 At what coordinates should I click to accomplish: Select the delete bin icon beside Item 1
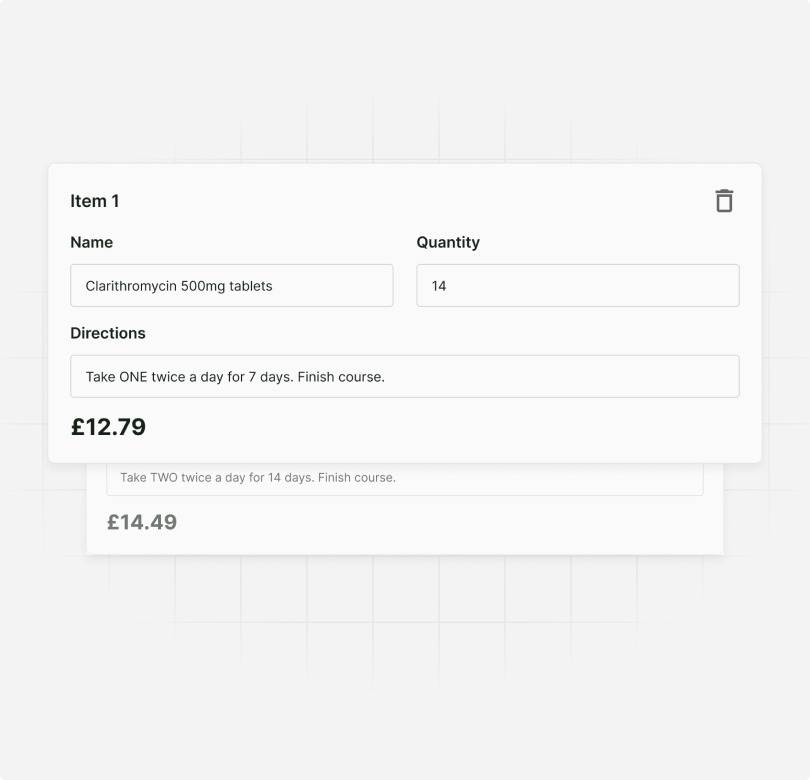[x=724, y=200]
